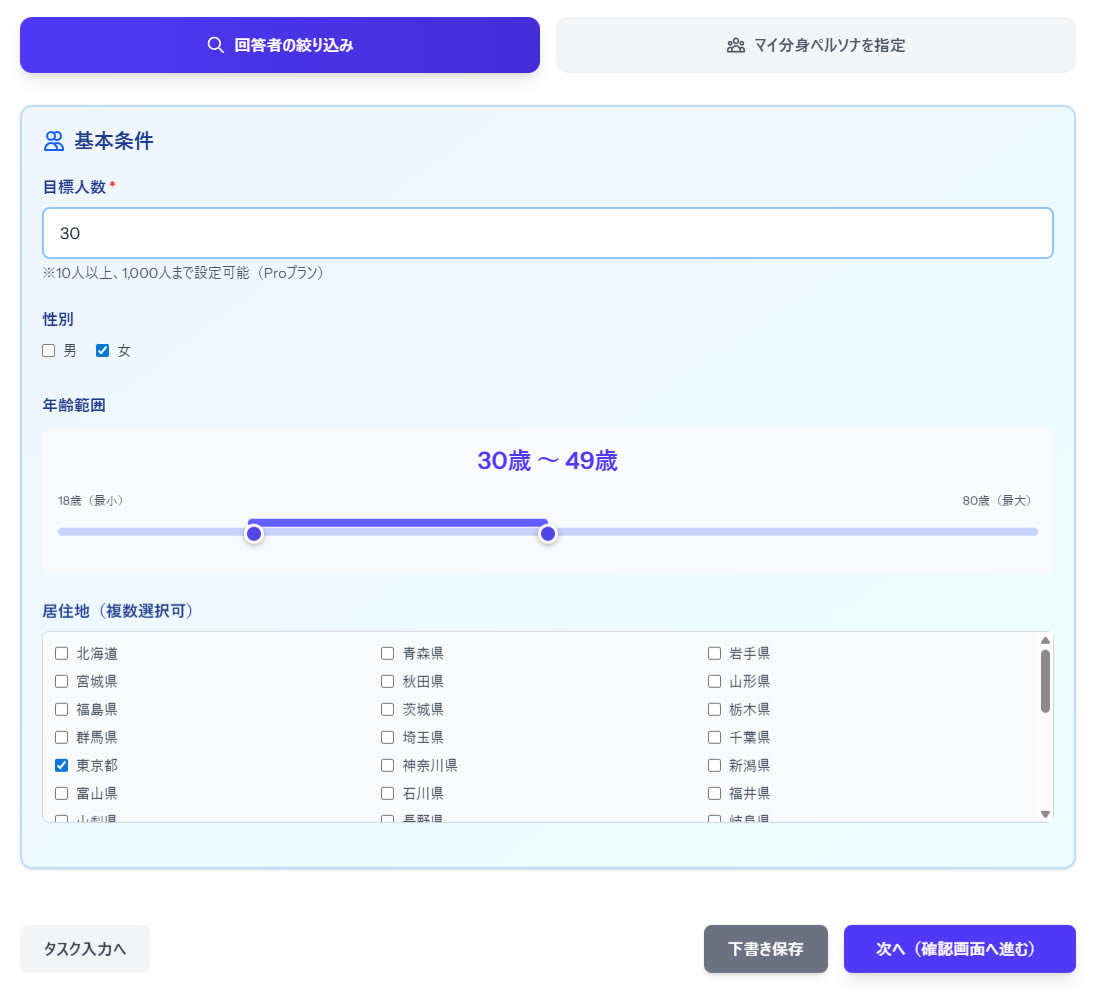Screen dimensions: 1094x992
Task: Click the search icon in 回答者の絞り込み tab
Action: 215,44
